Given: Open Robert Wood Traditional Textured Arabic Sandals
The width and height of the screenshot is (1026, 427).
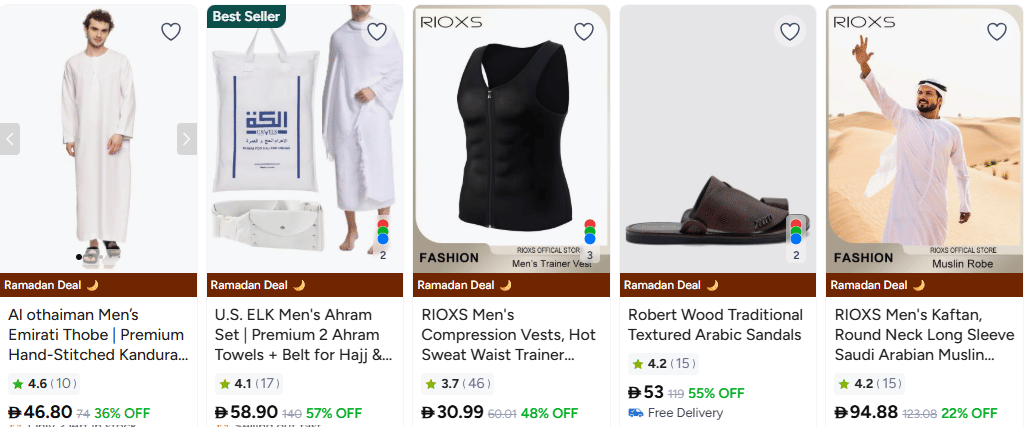Looking at the screenshot, I should (x=716, y=325).
